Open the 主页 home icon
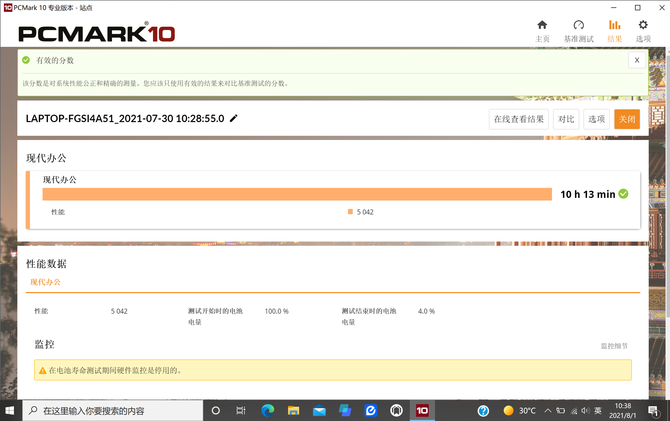This screenshot has width=670, height=421. tap(542, 25)
